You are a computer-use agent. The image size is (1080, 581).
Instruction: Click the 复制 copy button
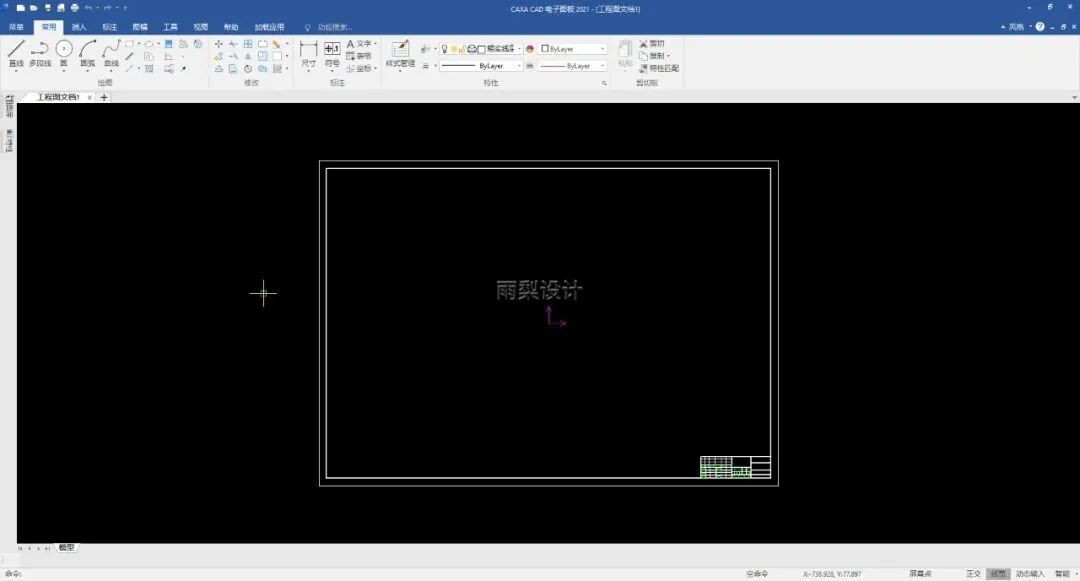pos(653,56)
